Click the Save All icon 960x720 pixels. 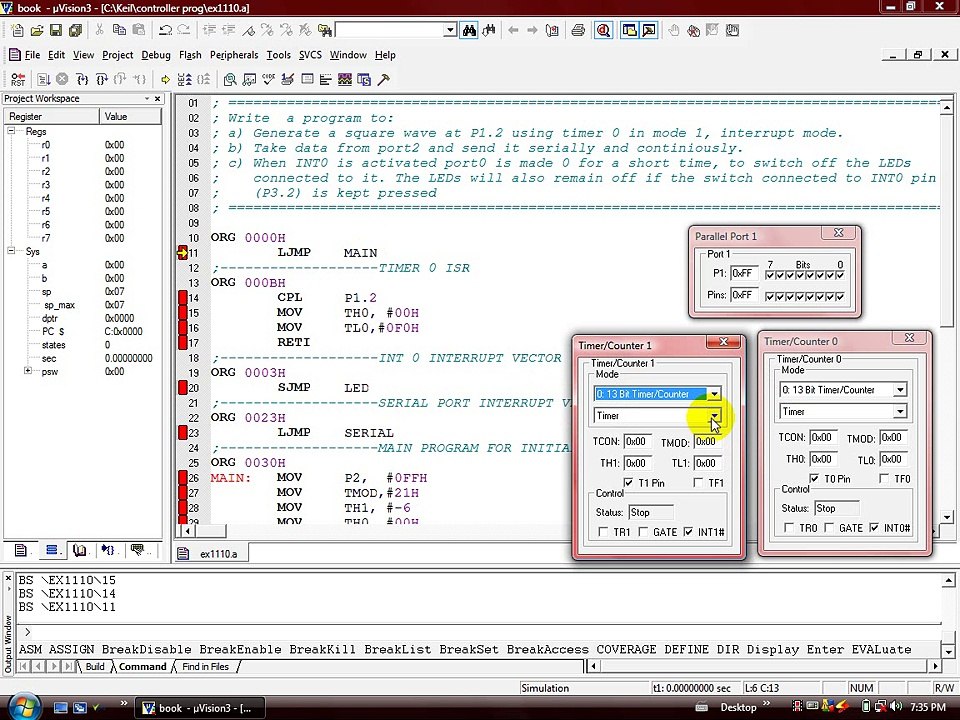tap(75, 30)
